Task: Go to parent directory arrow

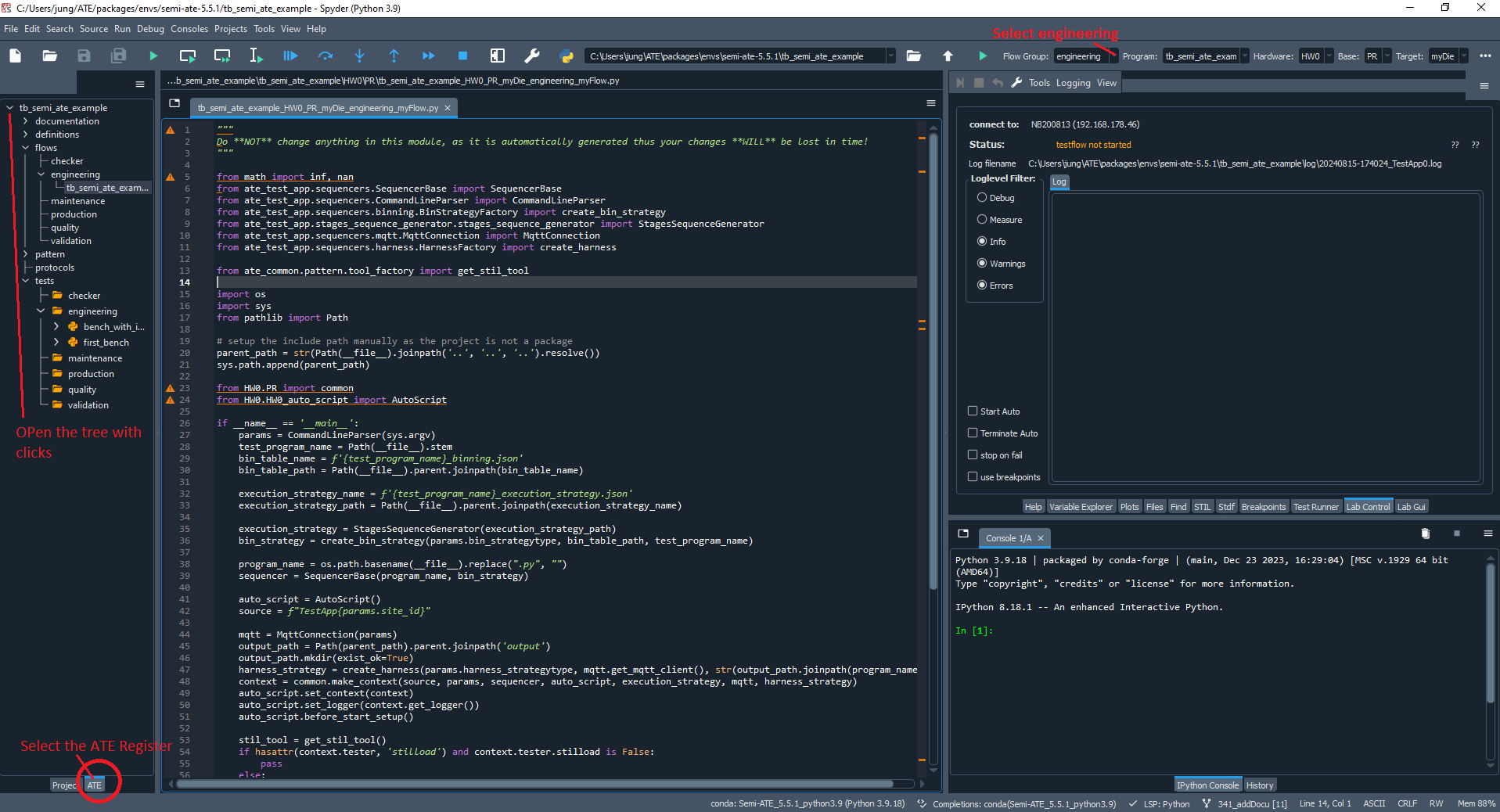Action: click(x=948, y=56)
